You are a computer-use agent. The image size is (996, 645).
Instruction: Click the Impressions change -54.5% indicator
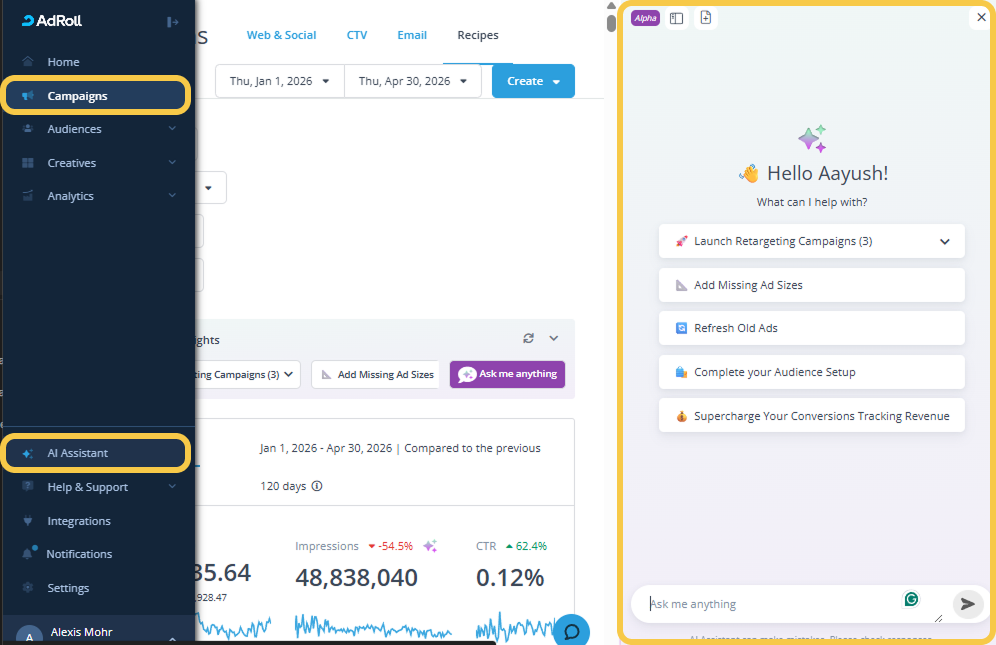click(391, 546)
